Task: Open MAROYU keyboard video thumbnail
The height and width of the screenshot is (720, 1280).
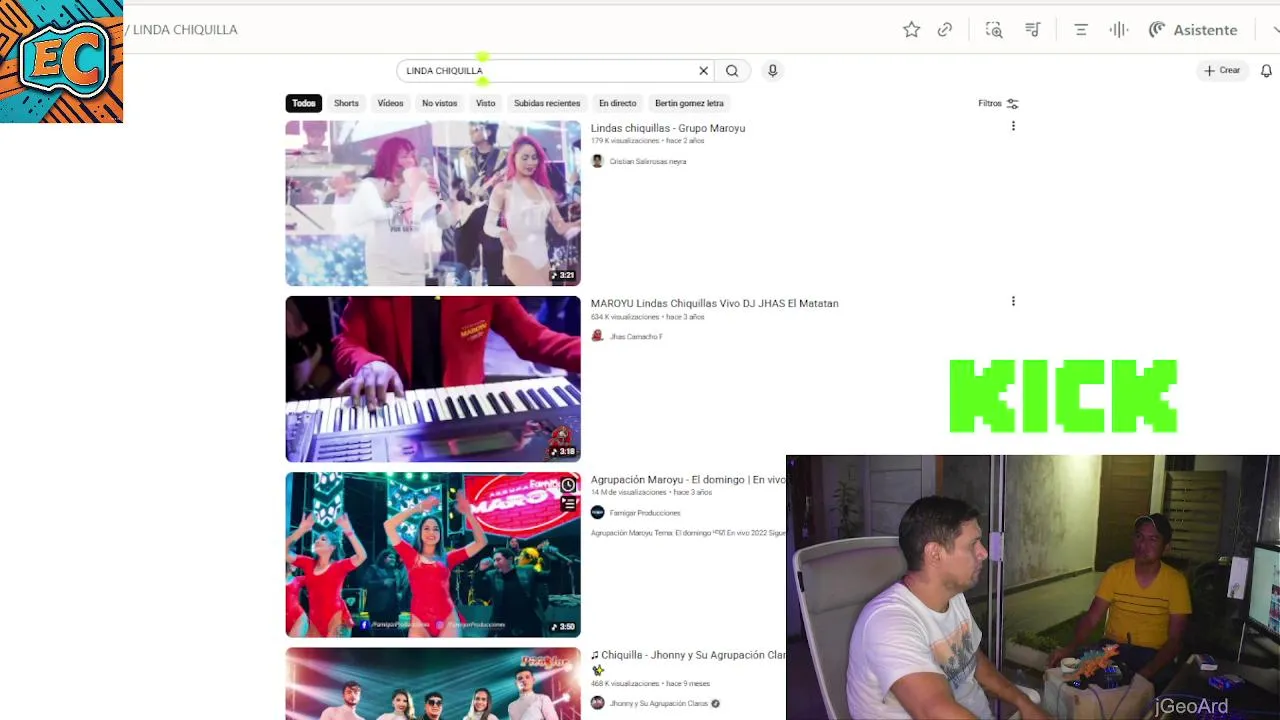Action: click(x=433, y=379)
